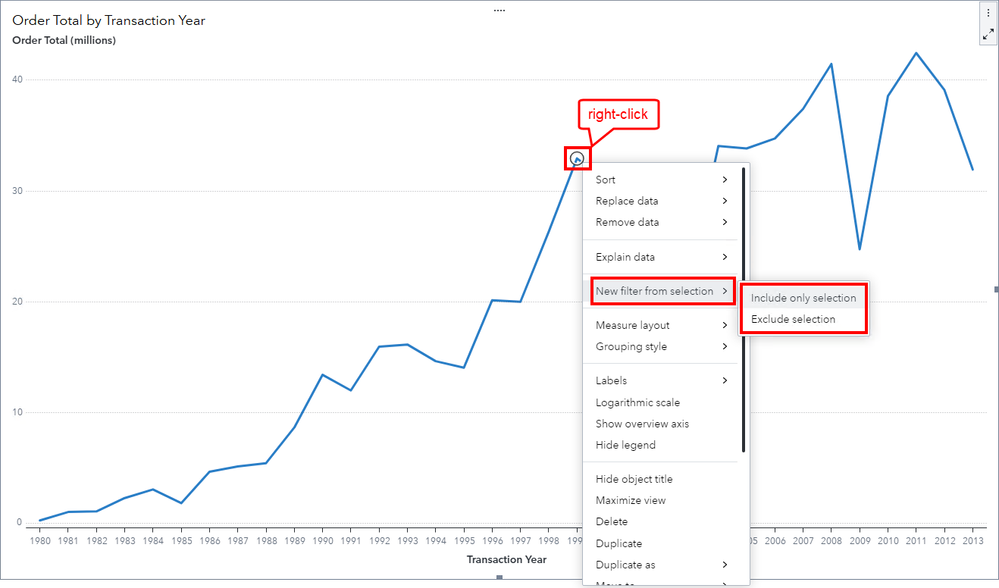Click the Duplicate menu entry
The image size is (999, 588).
(619, 543)
